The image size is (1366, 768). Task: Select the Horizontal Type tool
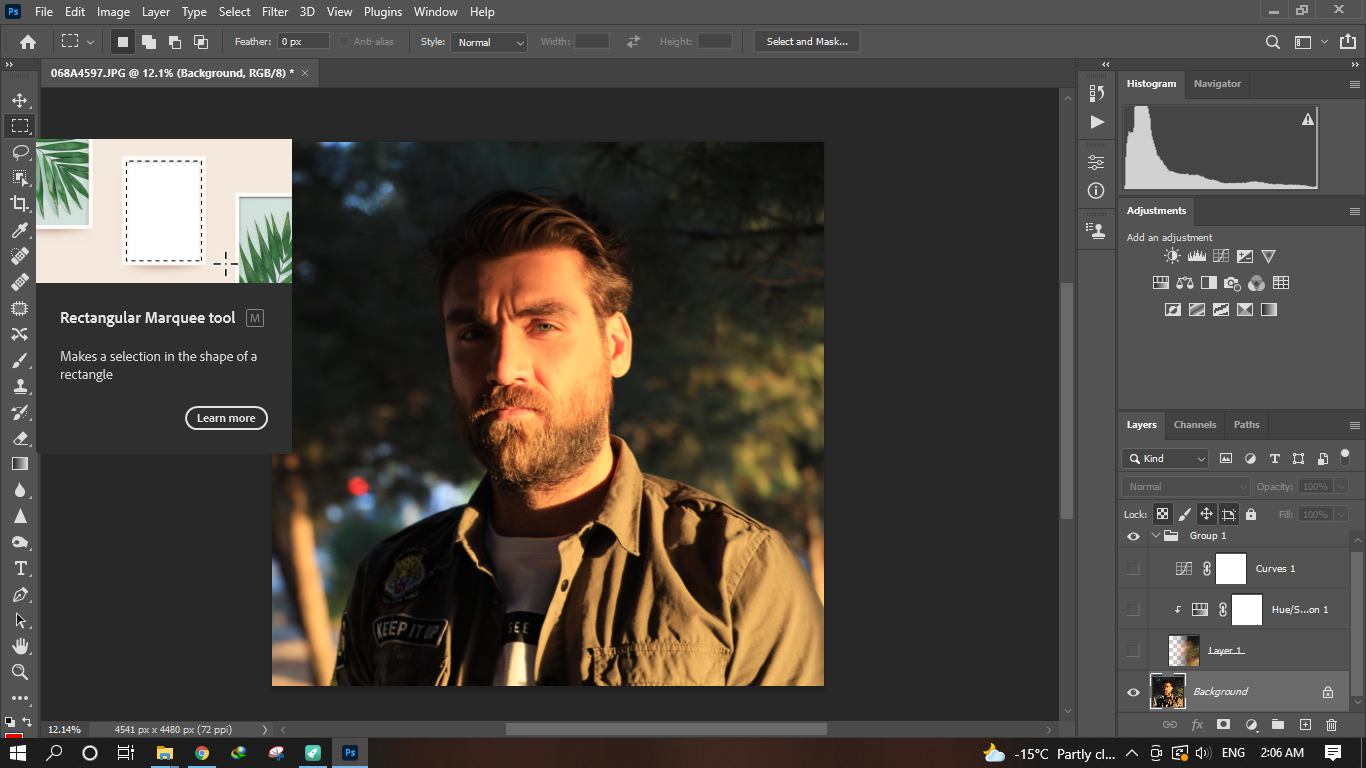pyautogui.click(x=19, y=568)
